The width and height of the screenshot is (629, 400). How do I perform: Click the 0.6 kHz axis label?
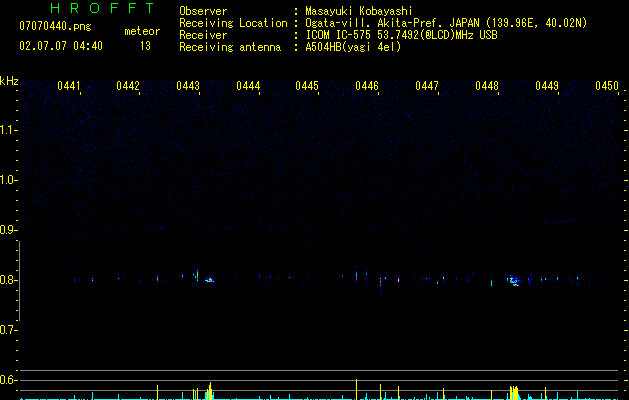(x=8, y=380)
